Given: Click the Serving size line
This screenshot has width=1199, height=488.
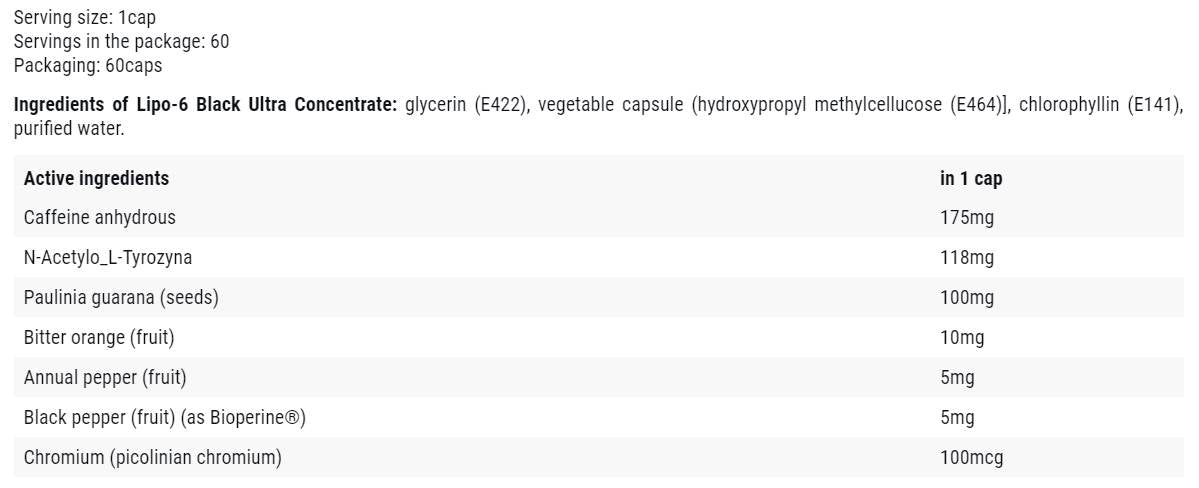Looking at the screenshot, I should click(x=85, y=18).
